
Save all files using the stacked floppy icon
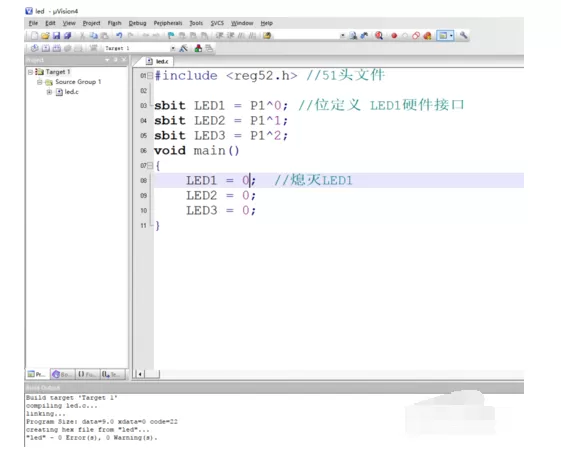click(67, 35)
